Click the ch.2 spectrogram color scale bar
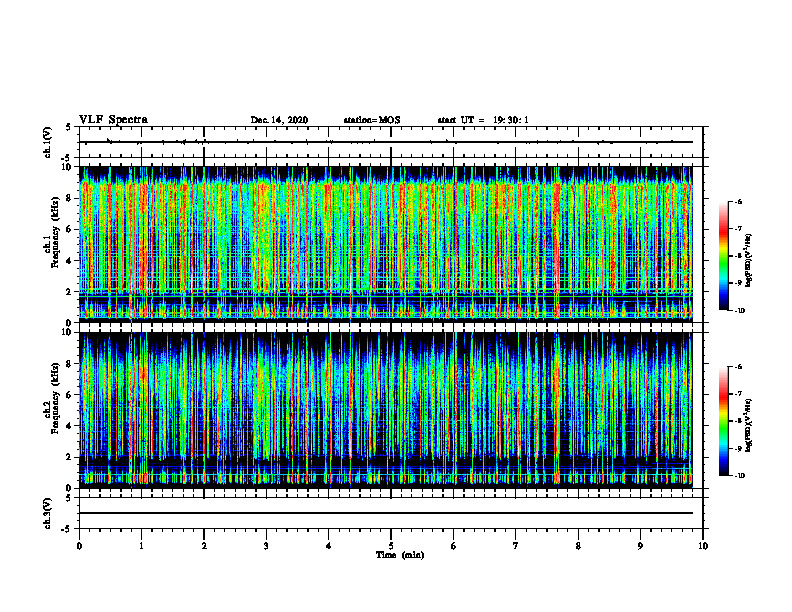The width and height of the screenshot is (792, 612). pyautogui.click(x=723, y=421)
